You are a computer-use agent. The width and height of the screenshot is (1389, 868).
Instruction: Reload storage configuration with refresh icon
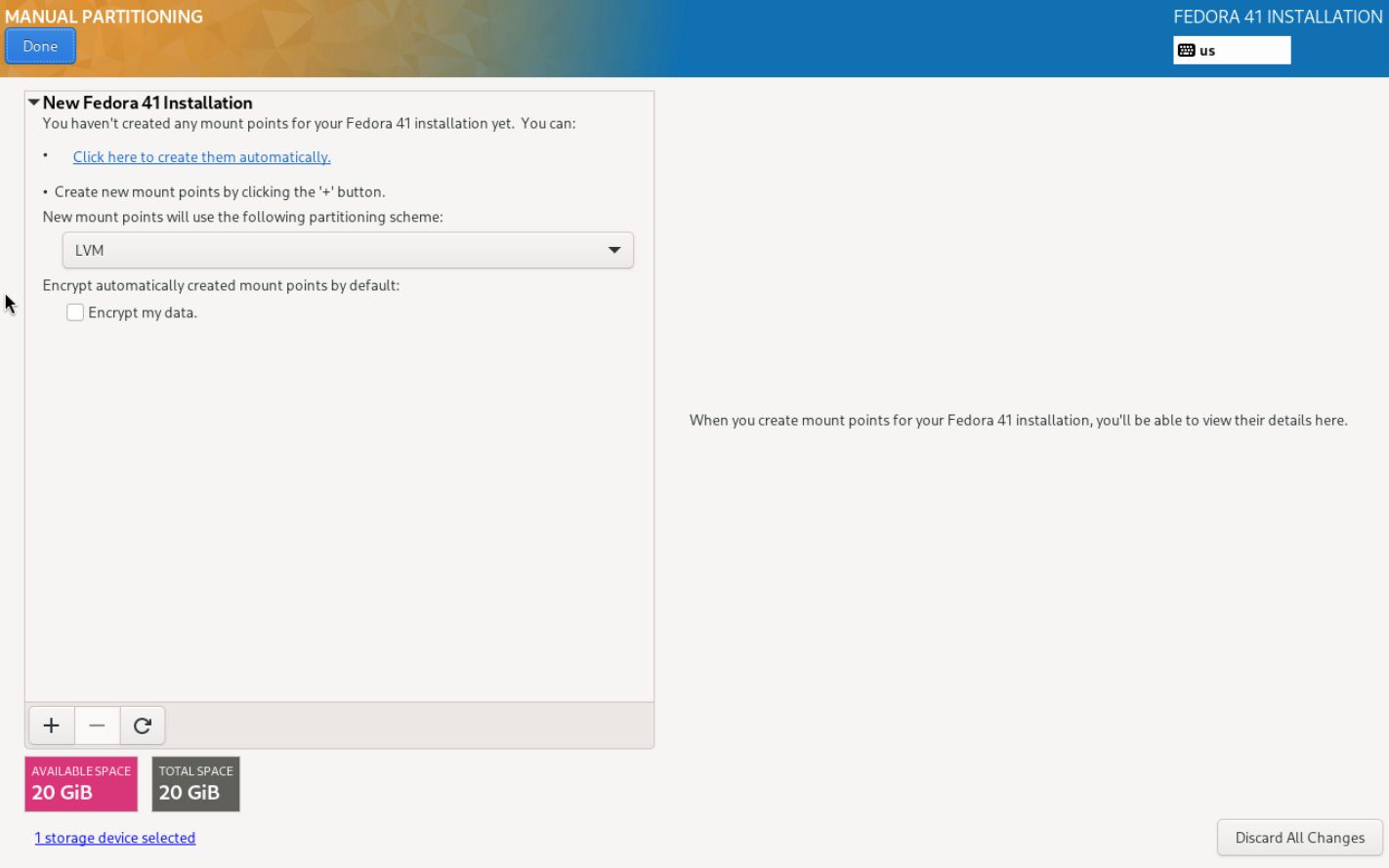[x=143, y=725]
